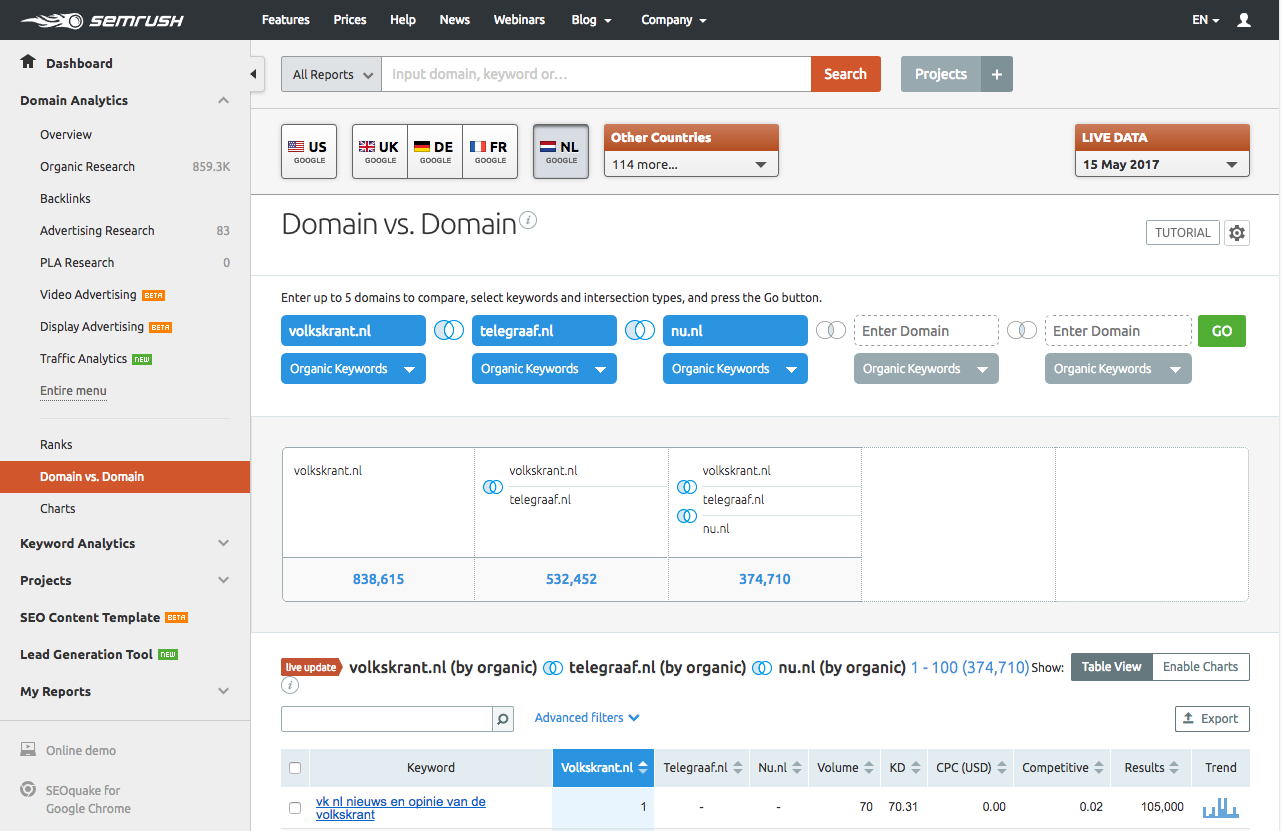Click the Dashboard home icon
Image resolution: width=1282 pixels, height=831 pixels.
point(28,62)
